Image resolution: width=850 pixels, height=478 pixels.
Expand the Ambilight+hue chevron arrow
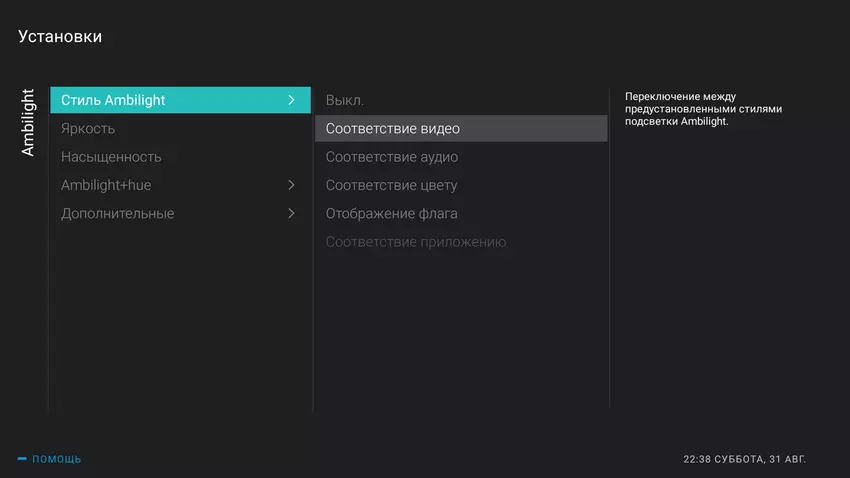pyautogui.click(x=291, y=185)
